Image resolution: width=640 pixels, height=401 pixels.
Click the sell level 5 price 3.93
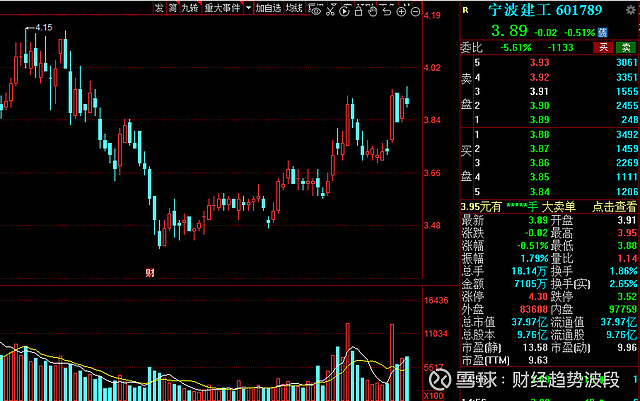point(540,62)
